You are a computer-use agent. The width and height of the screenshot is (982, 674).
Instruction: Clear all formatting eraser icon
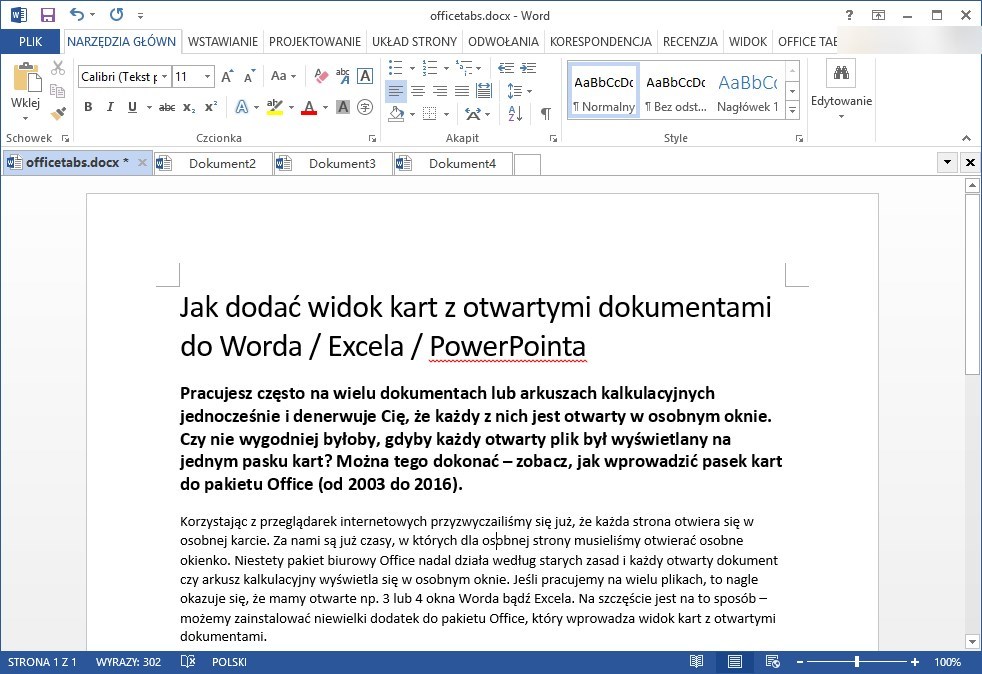321,76
